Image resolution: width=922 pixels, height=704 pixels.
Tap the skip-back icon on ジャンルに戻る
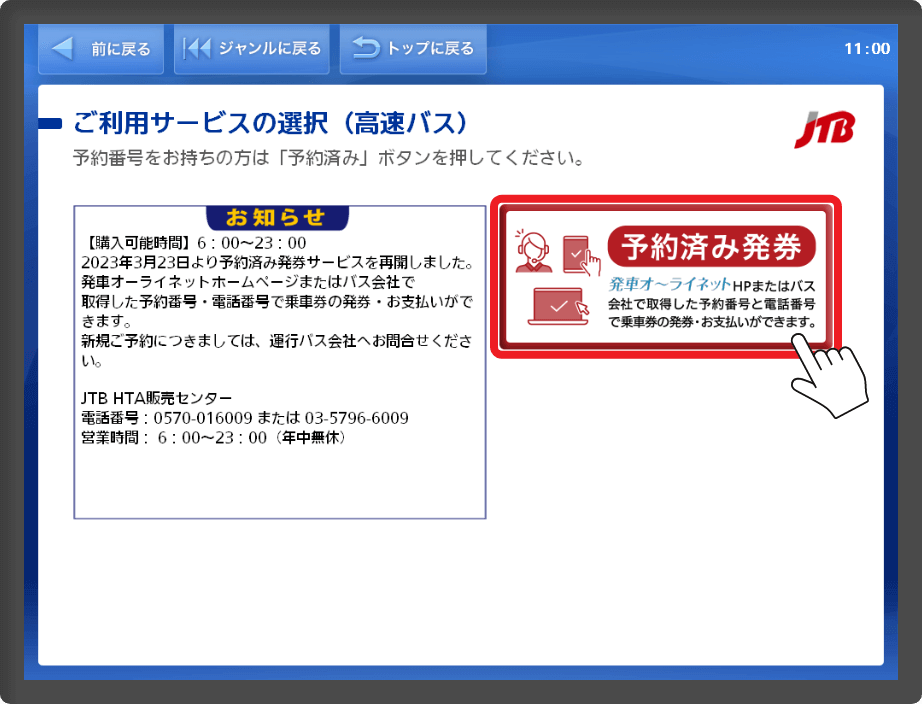coord(197,48)
